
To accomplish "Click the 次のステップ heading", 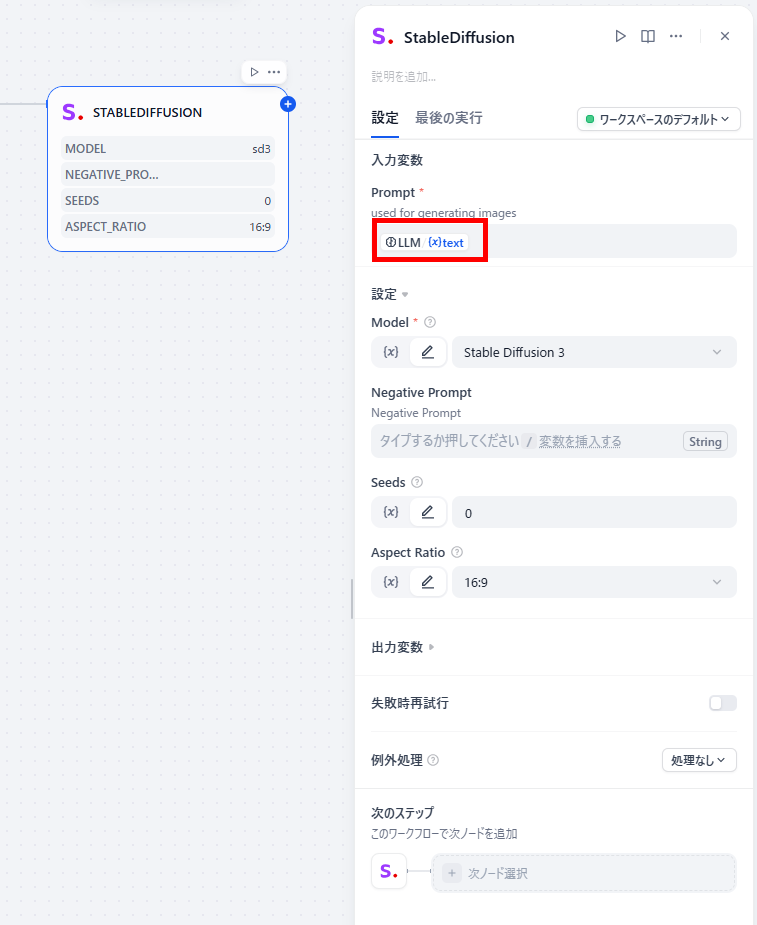I will click(402, 813).
